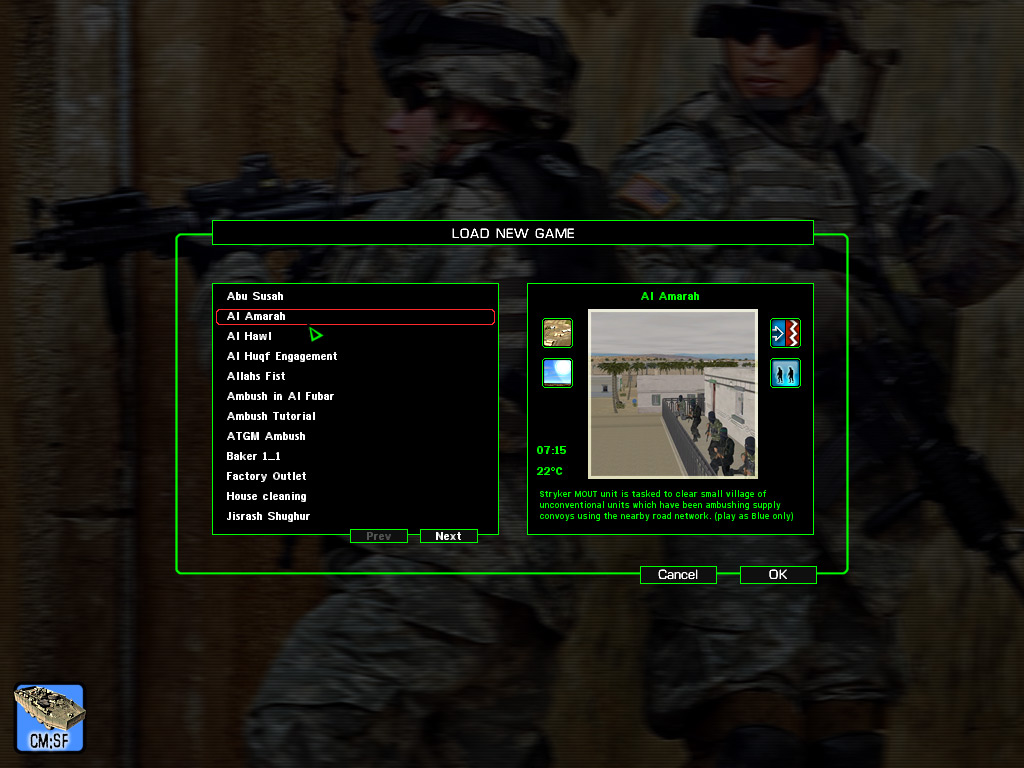1024x768 pixels.
Task: Cancel the Load New Game dialog
Action: coord(678,575)
